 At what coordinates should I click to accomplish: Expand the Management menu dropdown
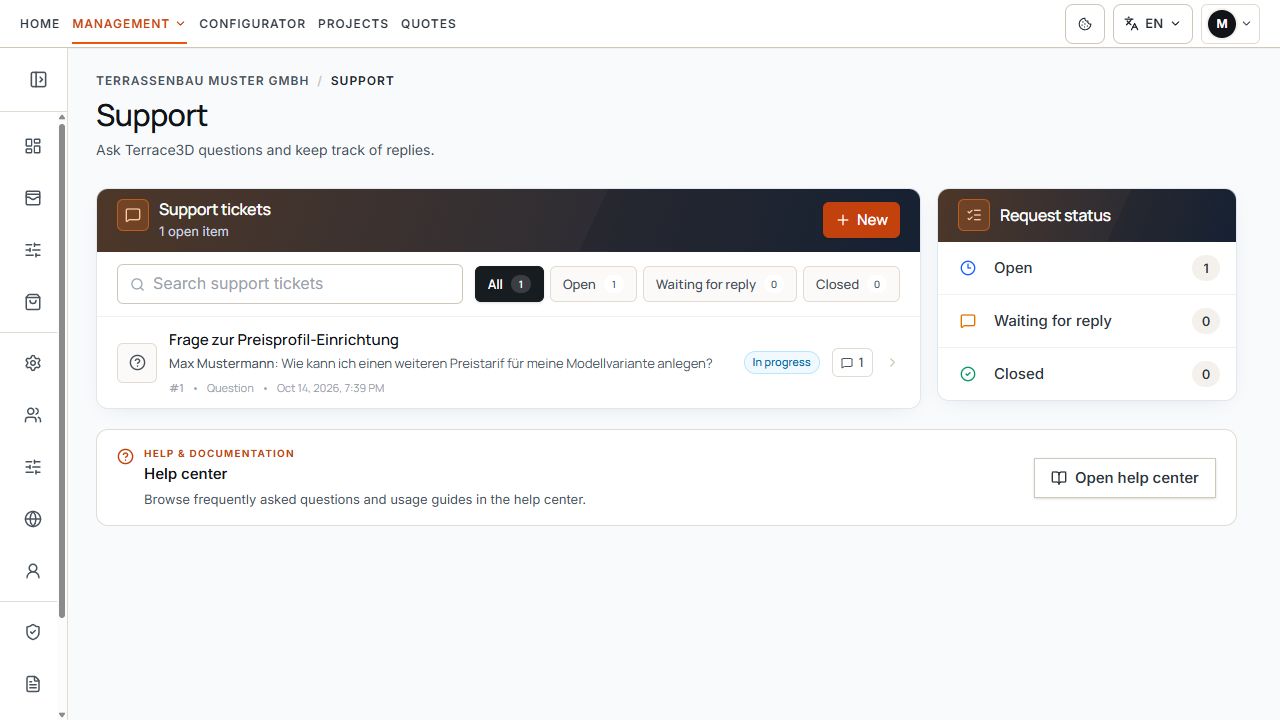(129, 23)
